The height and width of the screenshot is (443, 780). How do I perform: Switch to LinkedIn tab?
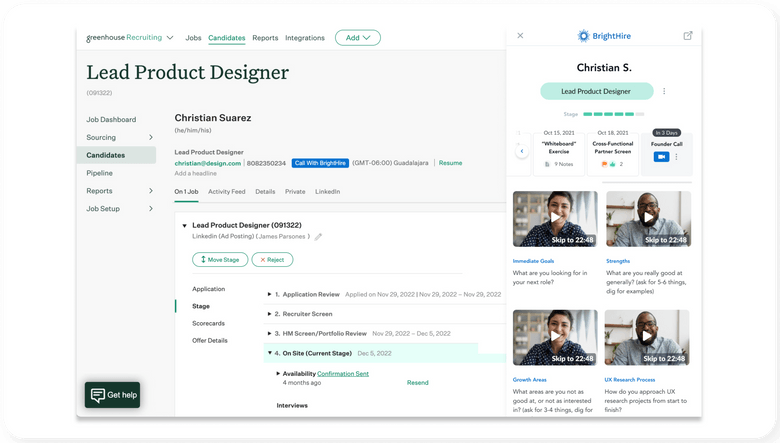coord(327,191)
